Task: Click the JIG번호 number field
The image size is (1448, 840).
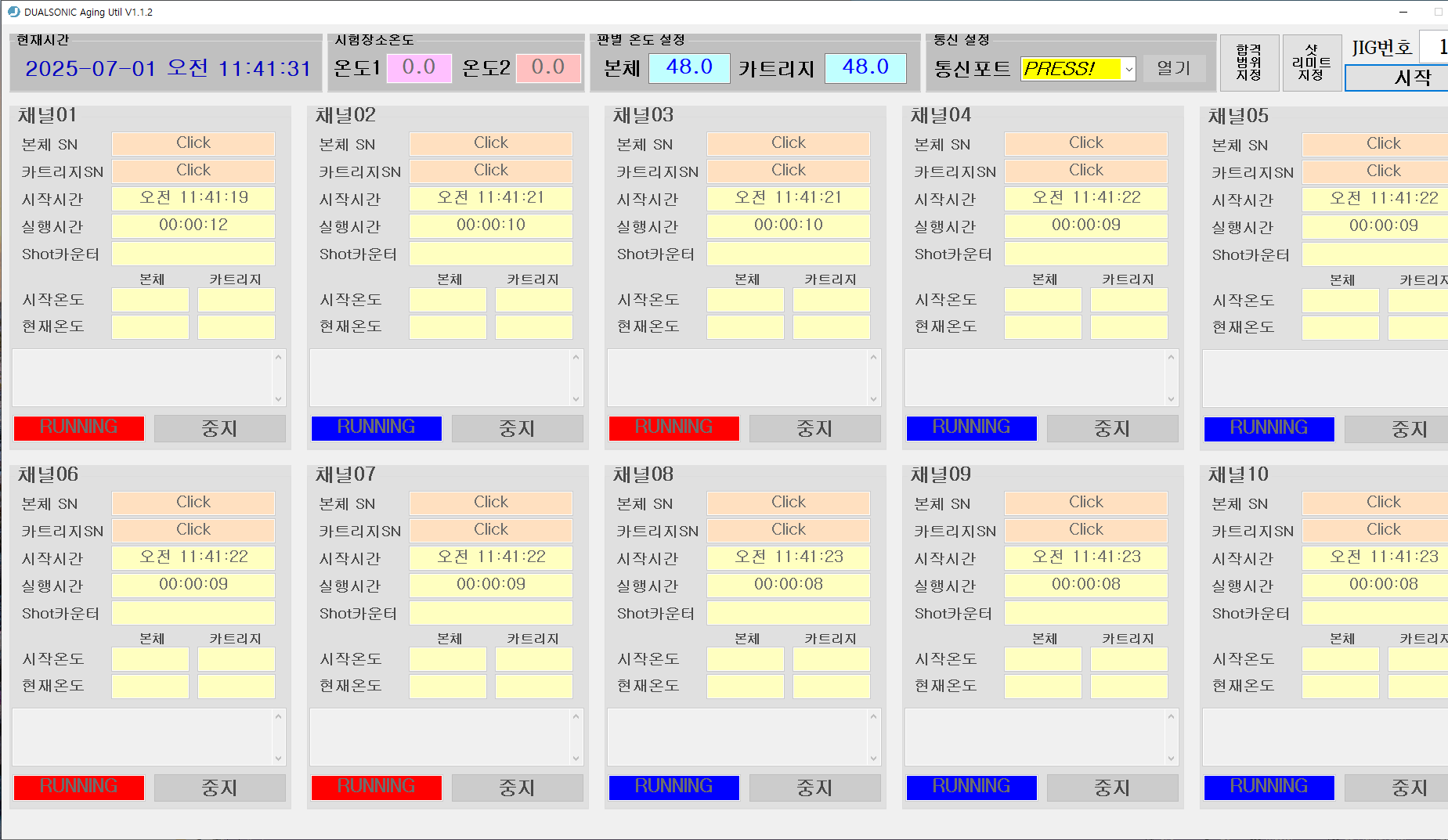Action: click(1435, 47)
